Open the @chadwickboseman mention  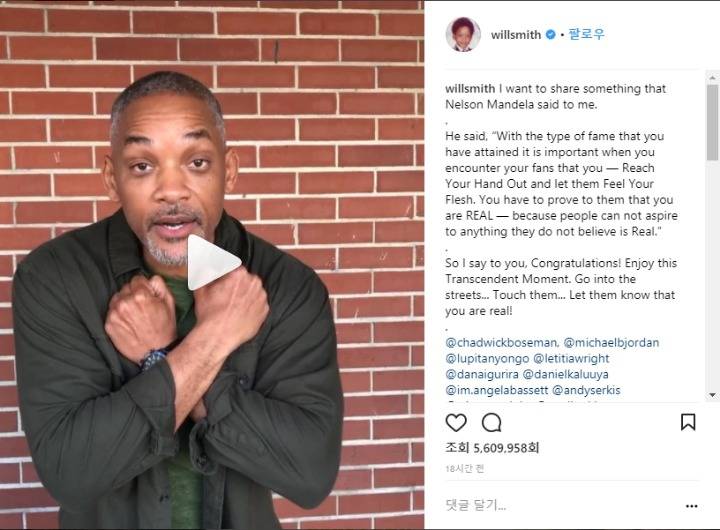(x=502, y=343)
